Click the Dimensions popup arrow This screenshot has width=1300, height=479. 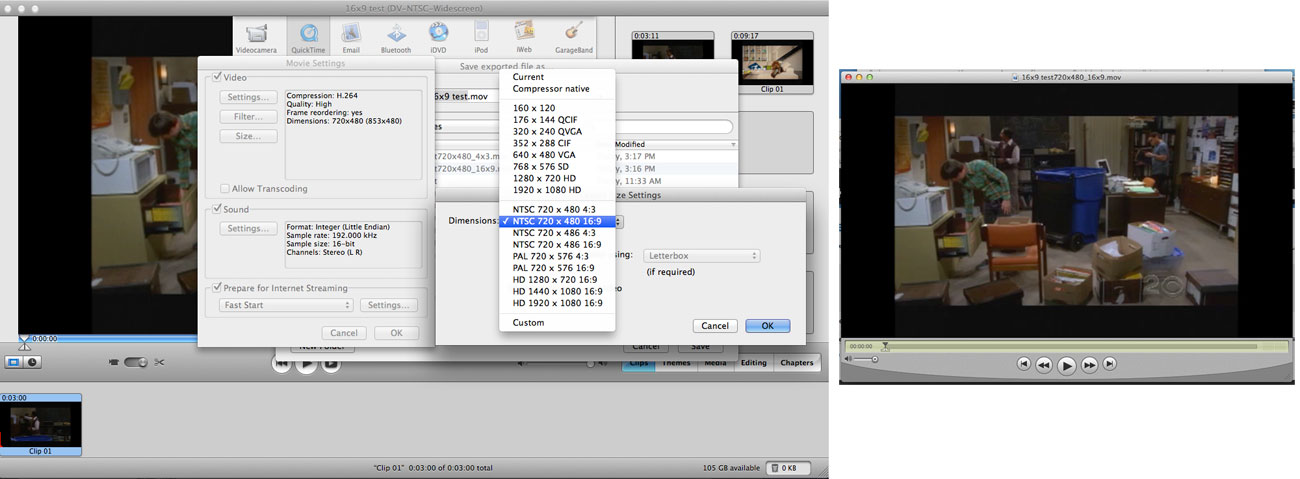tap(620, 221)
